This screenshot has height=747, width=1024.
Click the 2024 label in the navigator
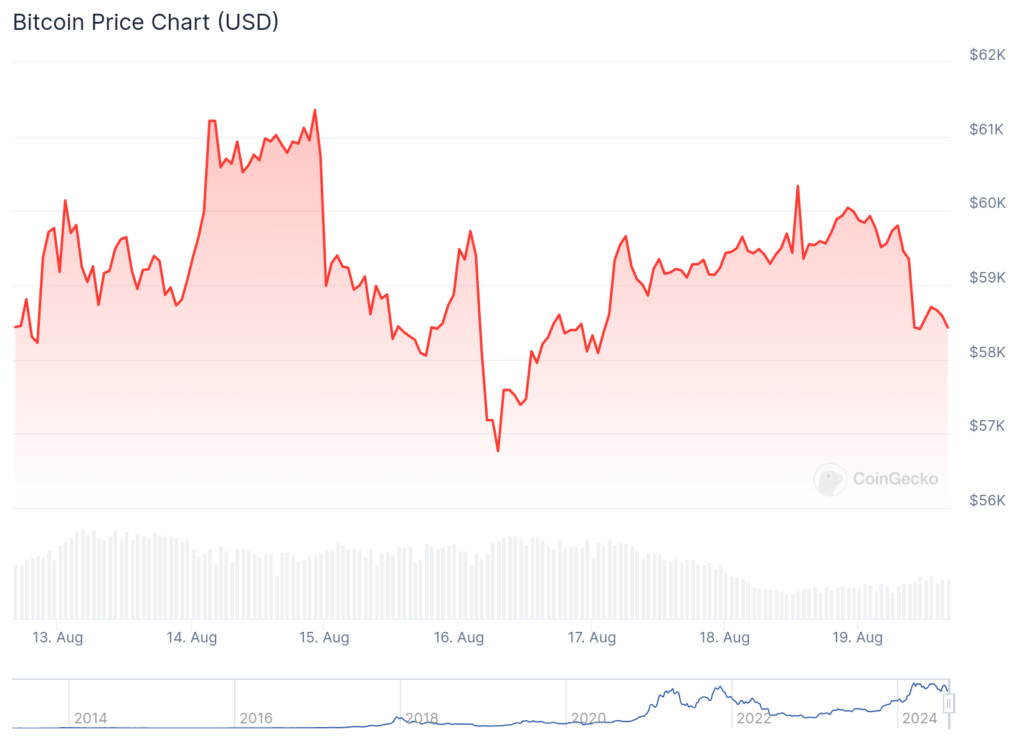918,718
